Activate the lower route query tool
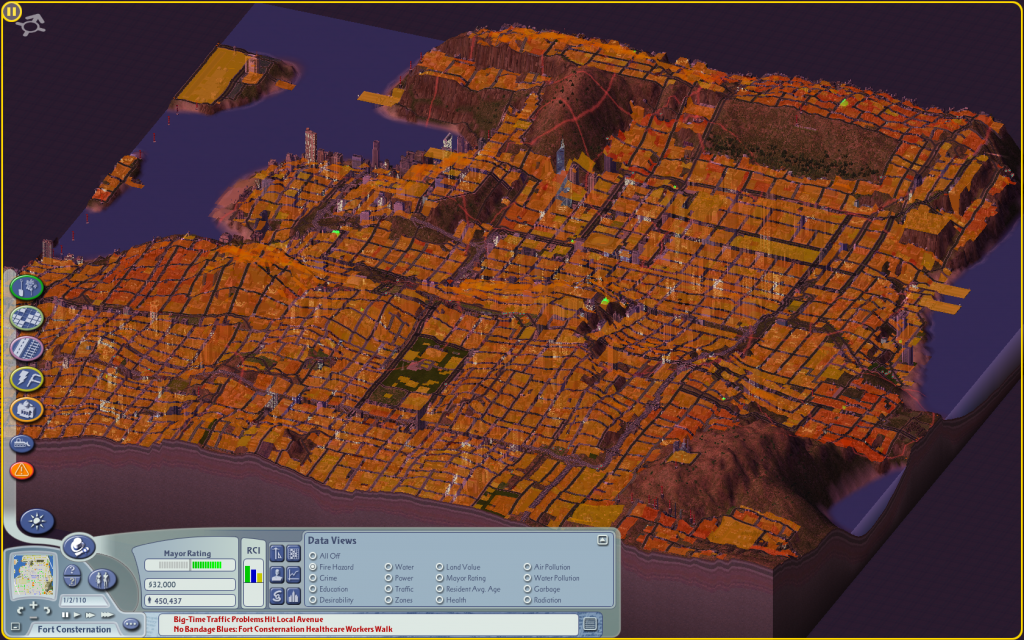 (x=72, y=583)
